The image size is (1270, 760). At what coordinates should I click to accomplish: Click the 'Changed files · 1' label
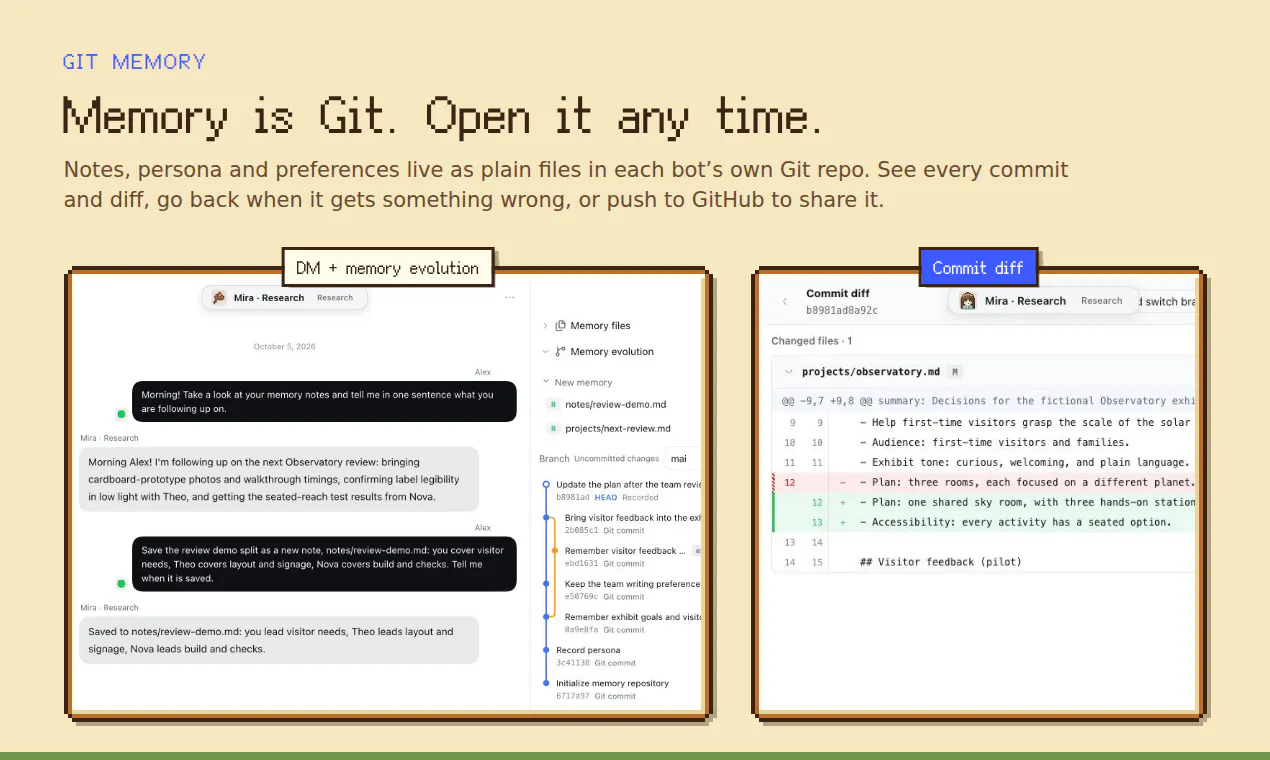click(x=812, y=341)
